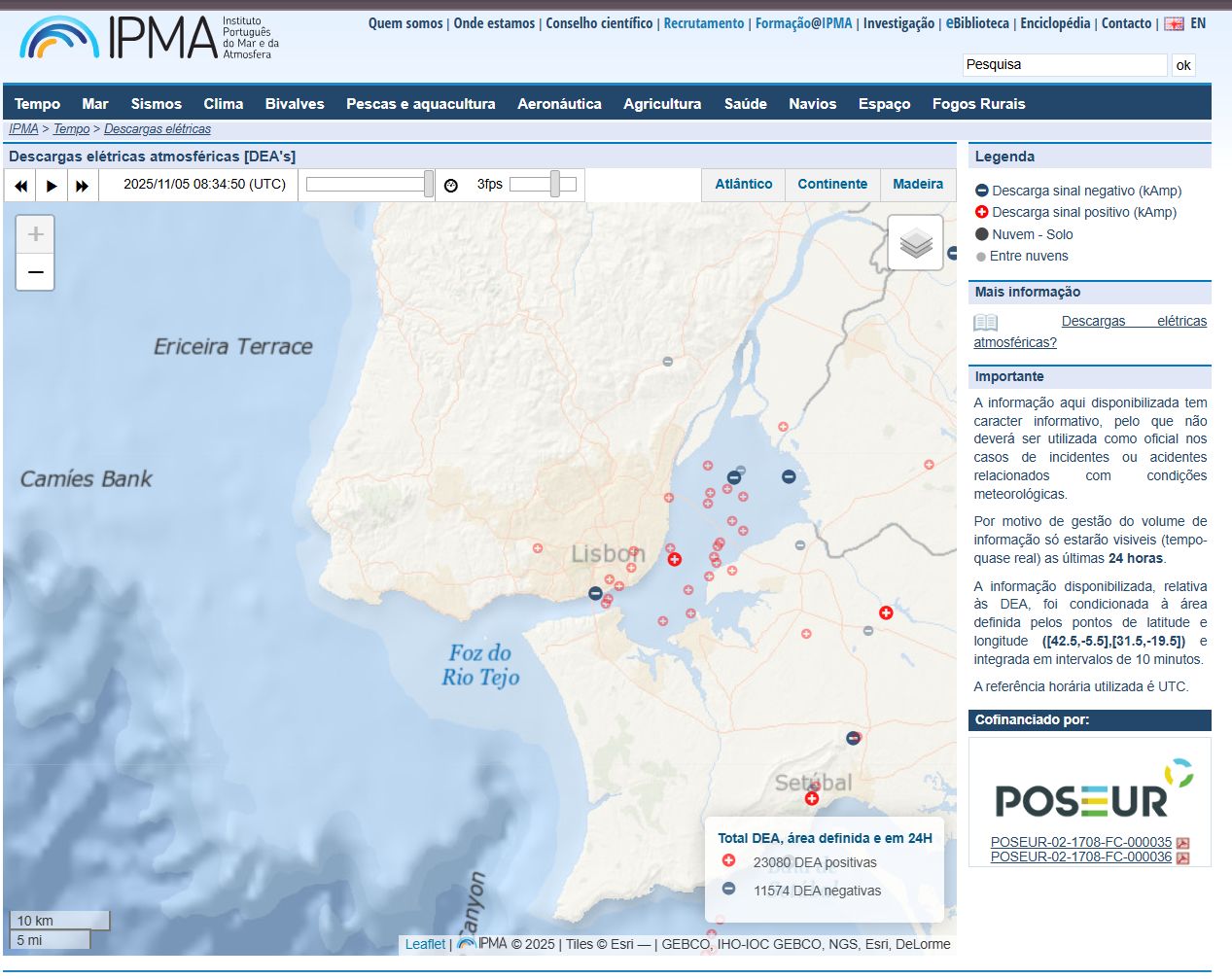Open the Sismos menu item
Screen dimensions: 1232x979
tap(156, 103)
